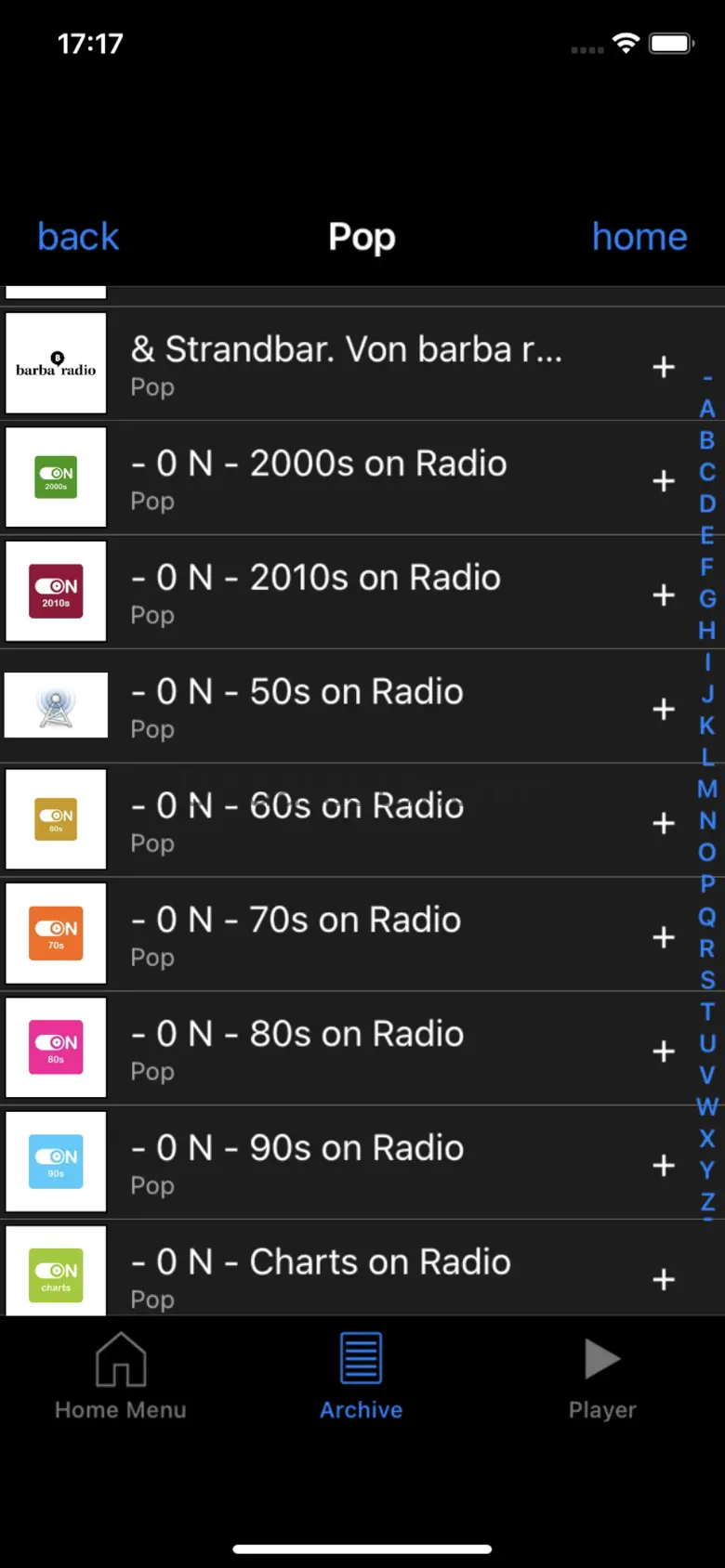This screenshot has height=1568, width=725.
Task: Tap barba radio station logo thumbnail
Action: pyautogui.click(x=56, y=363)
